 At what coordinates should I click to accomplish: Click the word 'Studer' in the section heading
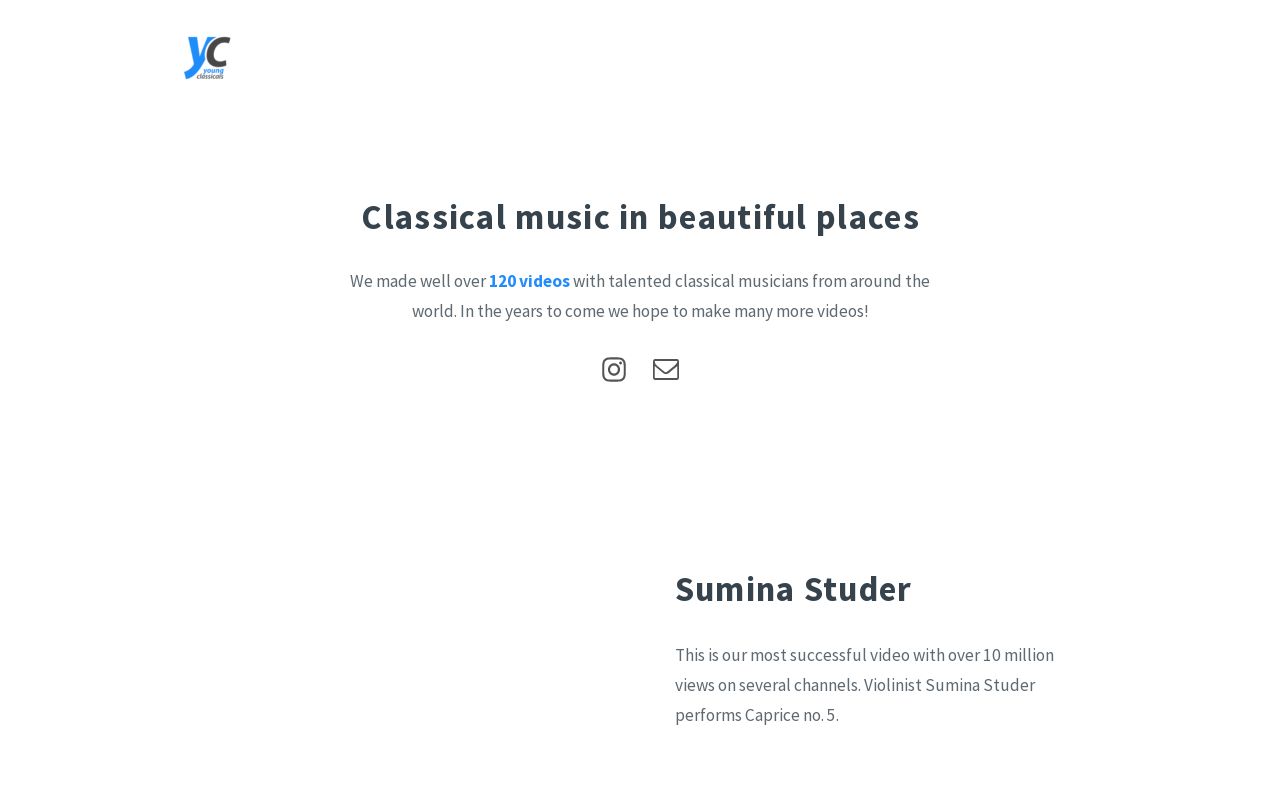[857, 589]
